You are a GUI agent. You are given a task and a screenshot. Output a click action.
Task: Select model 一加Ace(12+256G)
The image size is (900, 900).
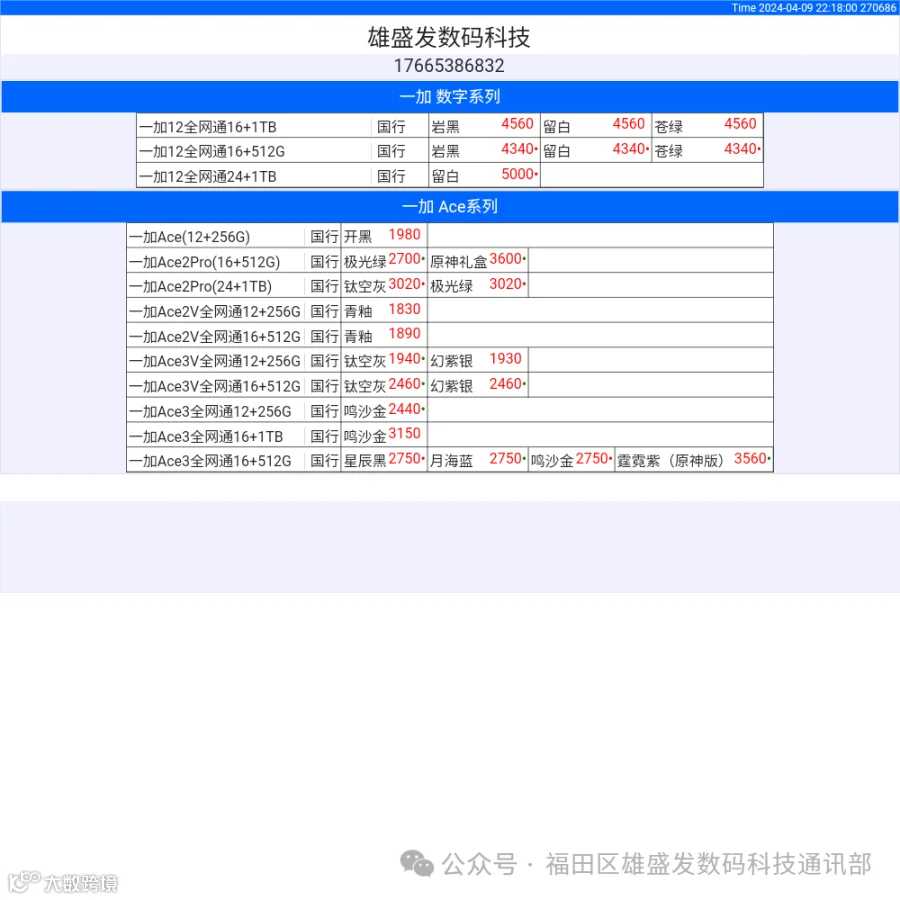(x=190, y=237)
